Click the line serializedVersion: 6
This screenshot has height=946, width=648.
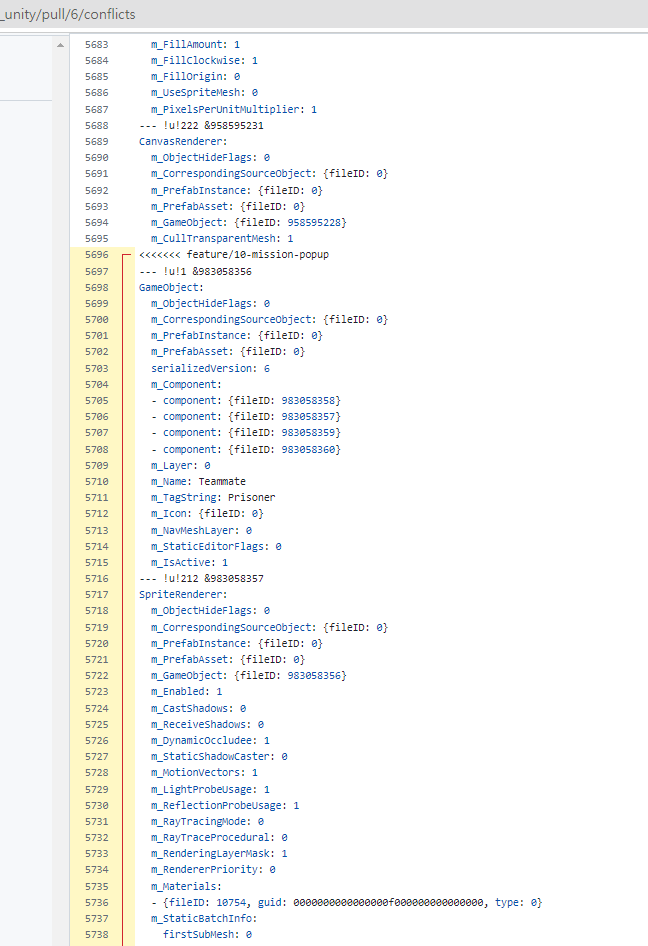point(210,368)
